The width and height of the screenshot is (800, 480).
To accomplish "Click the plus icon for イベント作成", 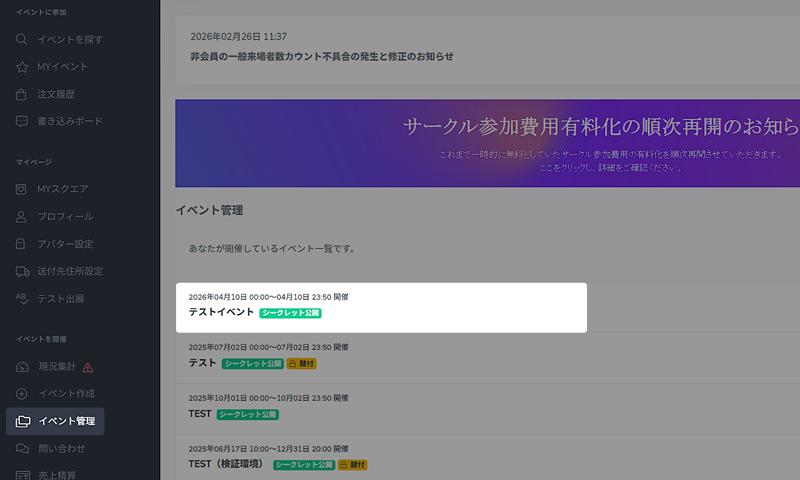I will pyautogui.click(x=22, y=394).
